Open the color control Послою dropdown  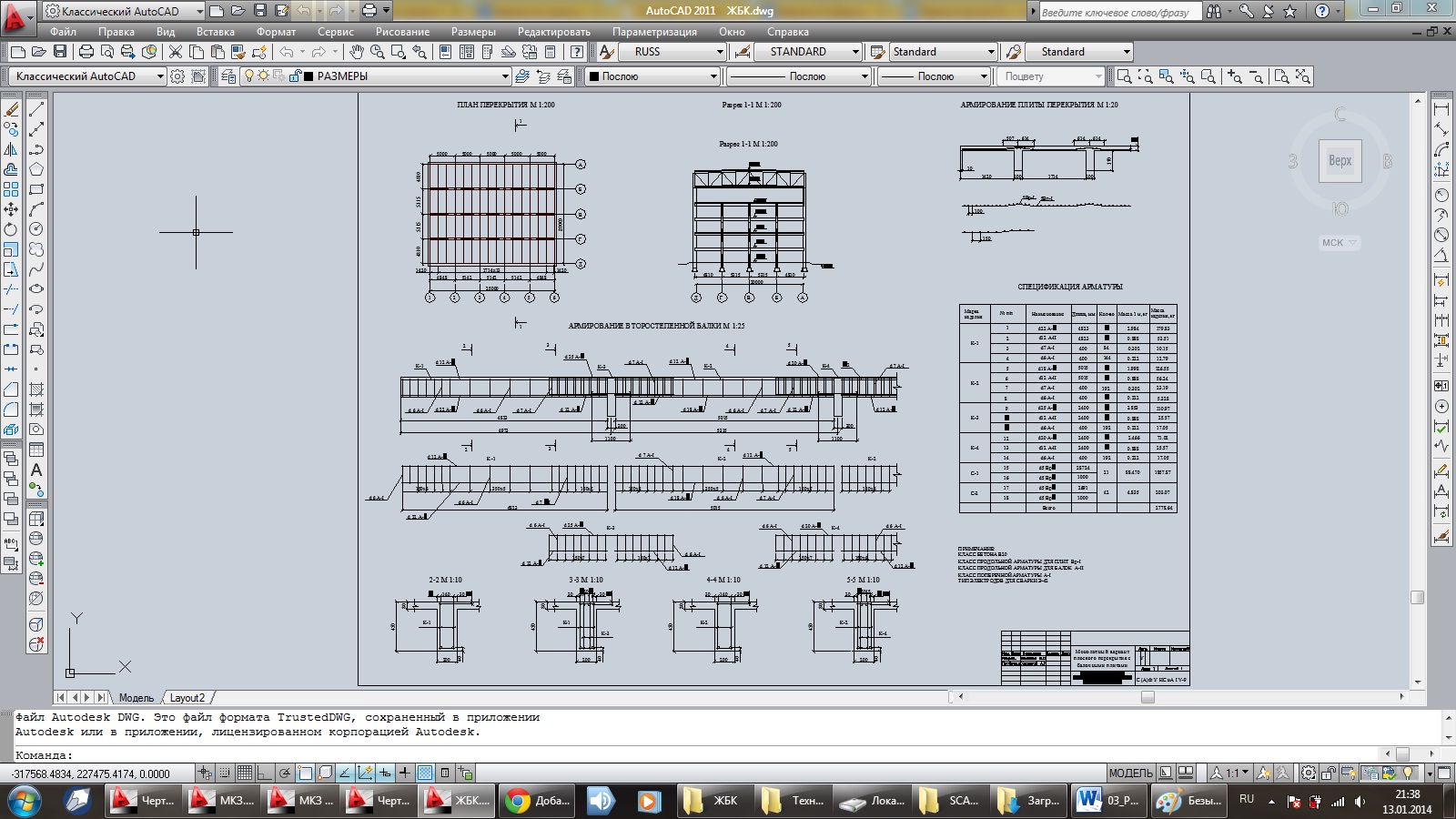[713, 76]
